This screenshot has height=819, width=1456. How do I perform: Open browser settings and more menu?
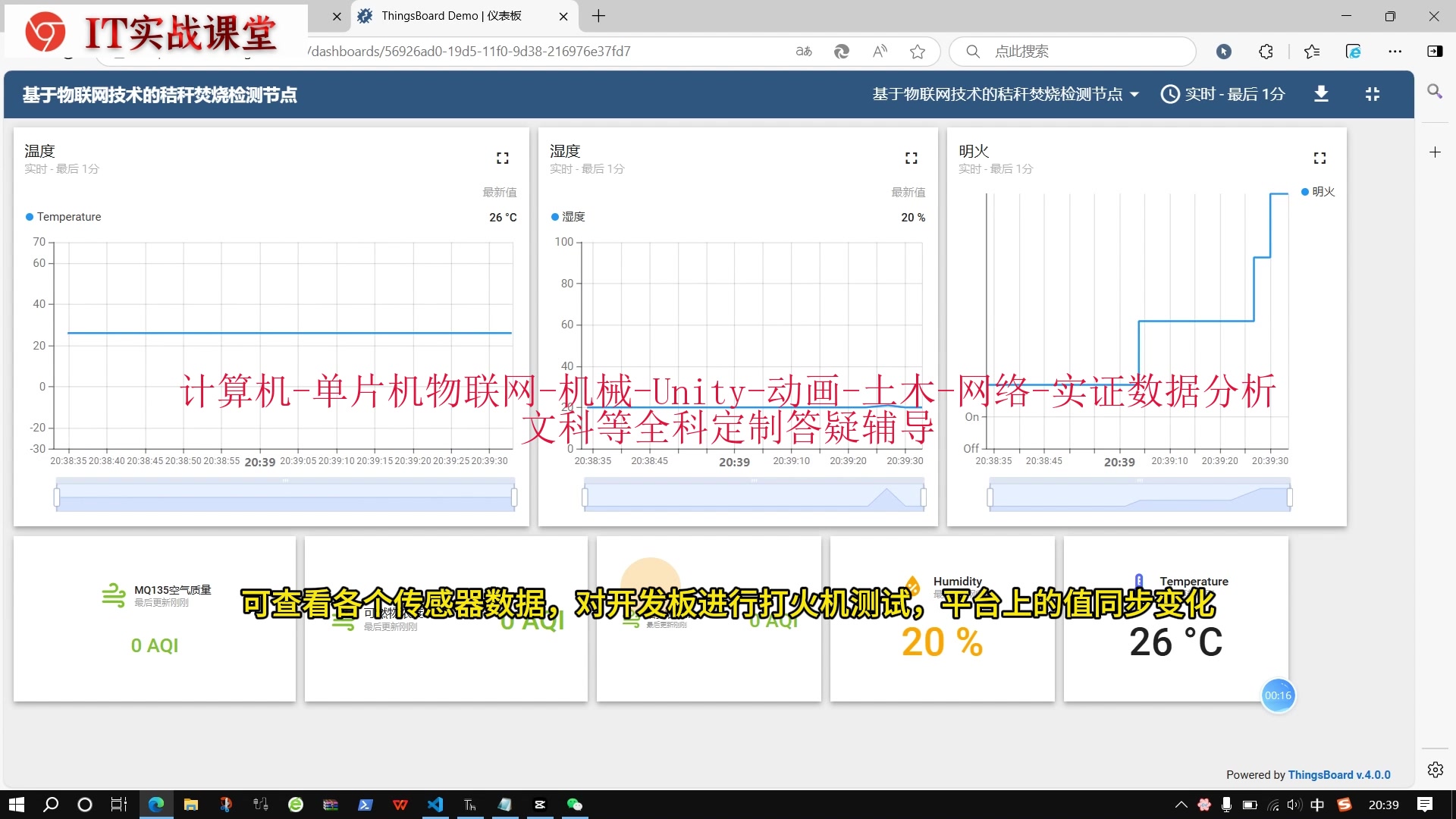pos(1395,52)
